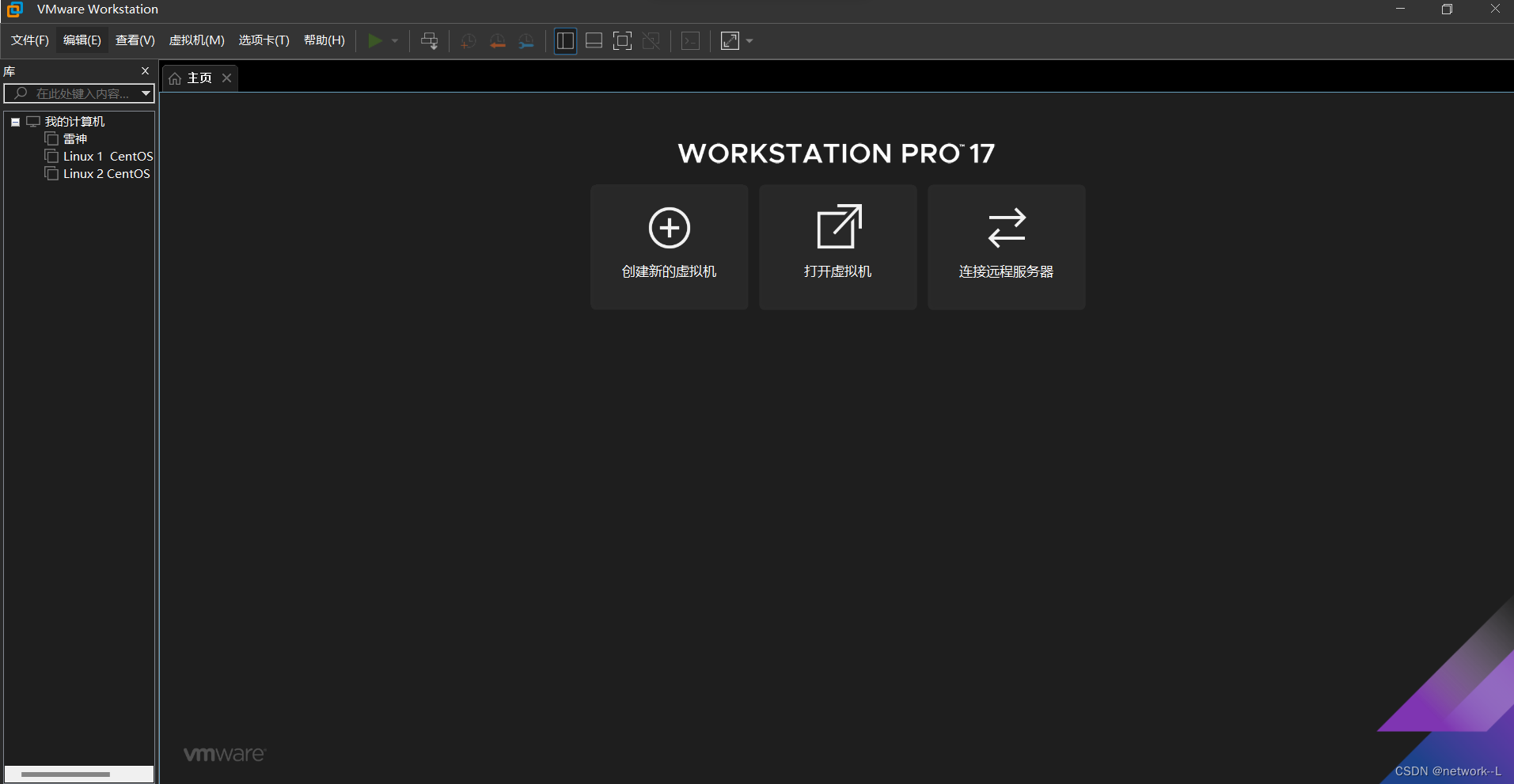The width and height of the screenshot is (1514, 784).
Task: Open the 查看(V) menu
Action: coord(135,40)
